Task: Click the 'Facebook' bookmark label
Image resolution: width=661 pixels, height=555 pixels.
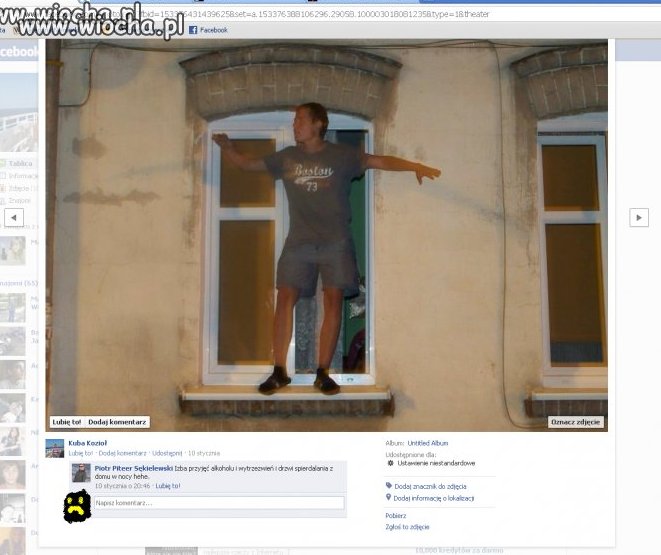Action: pyautogui.click(x=213, y=30)
